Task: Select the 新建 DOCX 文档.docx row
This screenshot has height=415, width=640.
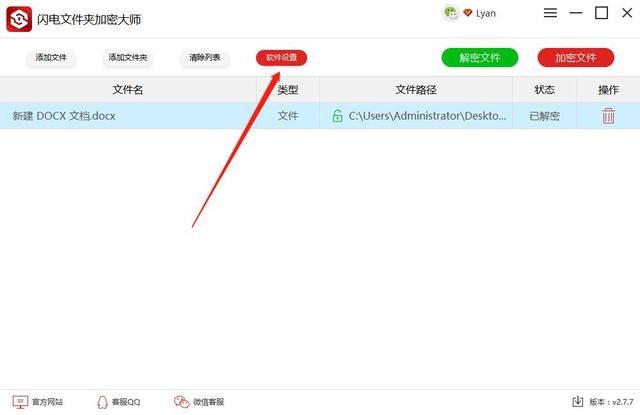Action: pos(320,116)
